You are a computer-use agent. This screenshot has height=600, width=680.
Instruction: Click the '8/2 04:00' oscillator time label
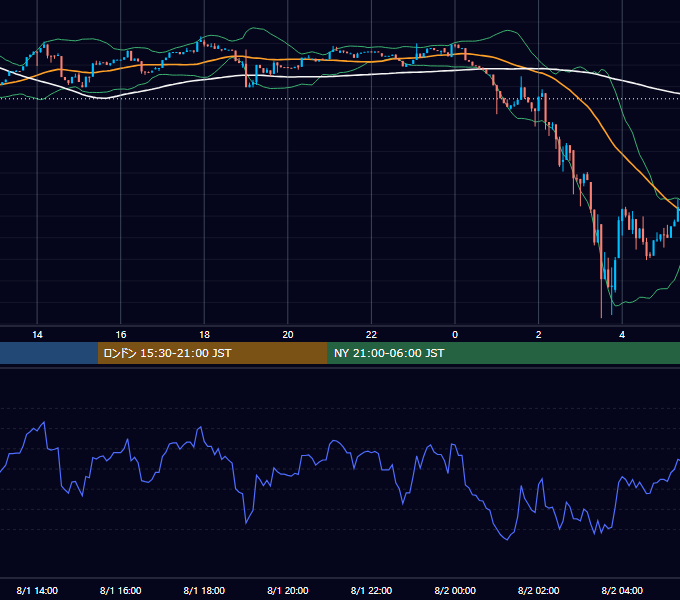coord(622,590)
